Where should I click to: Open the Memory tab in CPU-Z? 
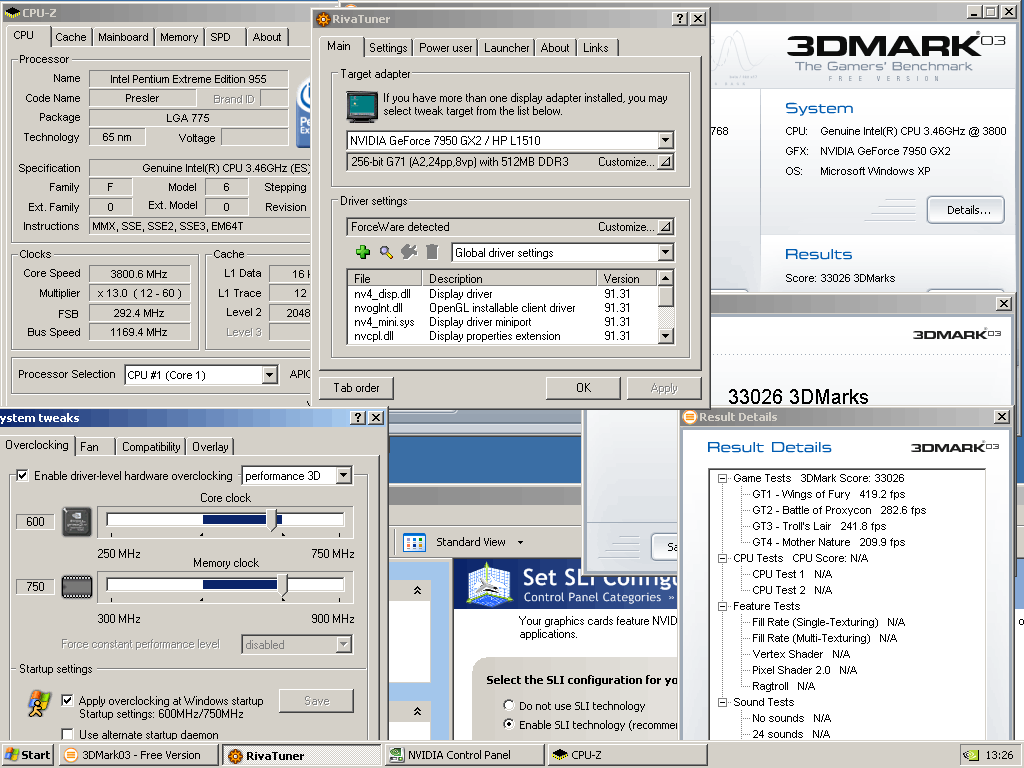pos(179,37)
